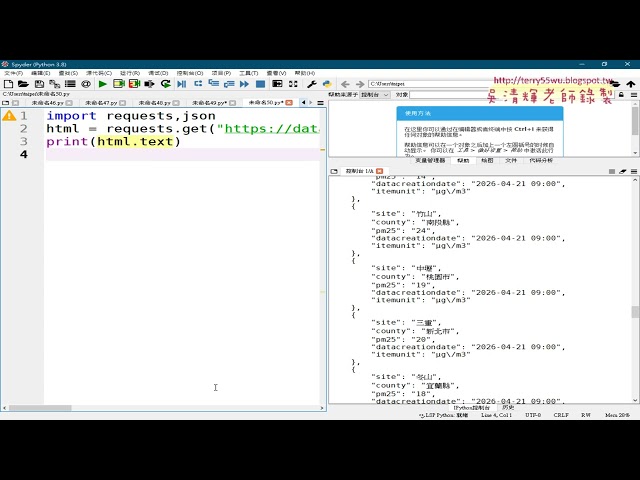Close the 未命名48.py tab
This screenshot has width=640, height=480.
coord(176,103)
